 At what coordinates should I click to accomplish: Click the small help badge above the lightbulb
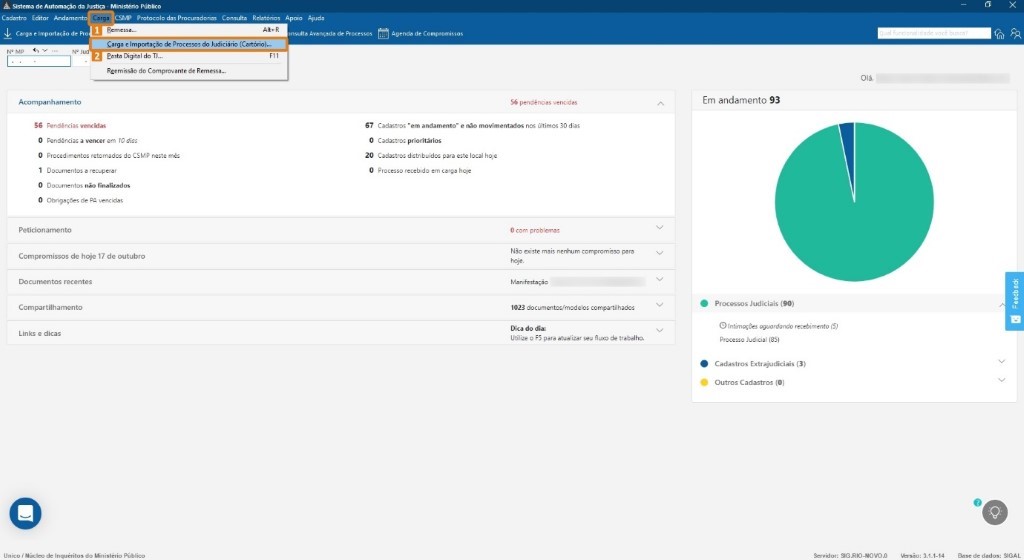pyautogui.click(x=978, y=502)
